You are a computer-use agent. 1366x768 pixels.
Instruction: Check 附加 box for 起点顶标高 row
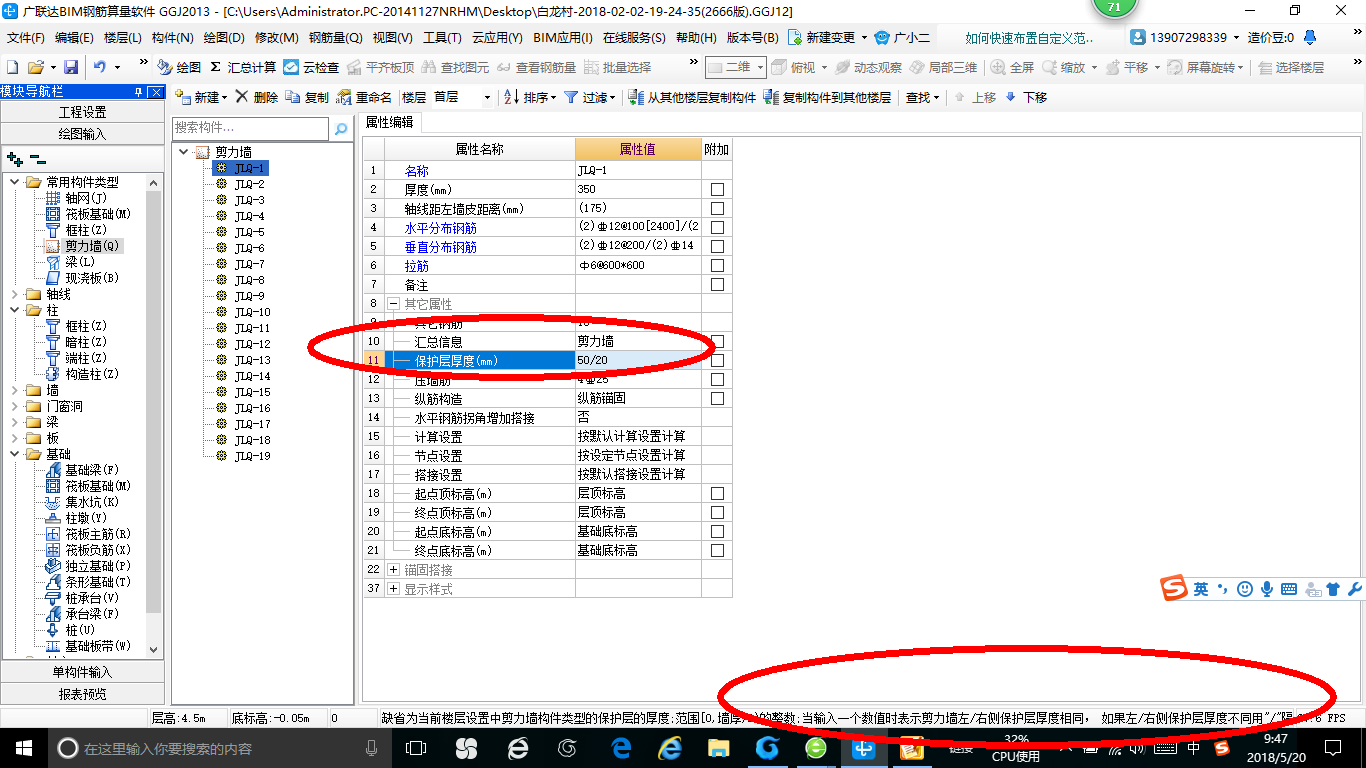717,494
